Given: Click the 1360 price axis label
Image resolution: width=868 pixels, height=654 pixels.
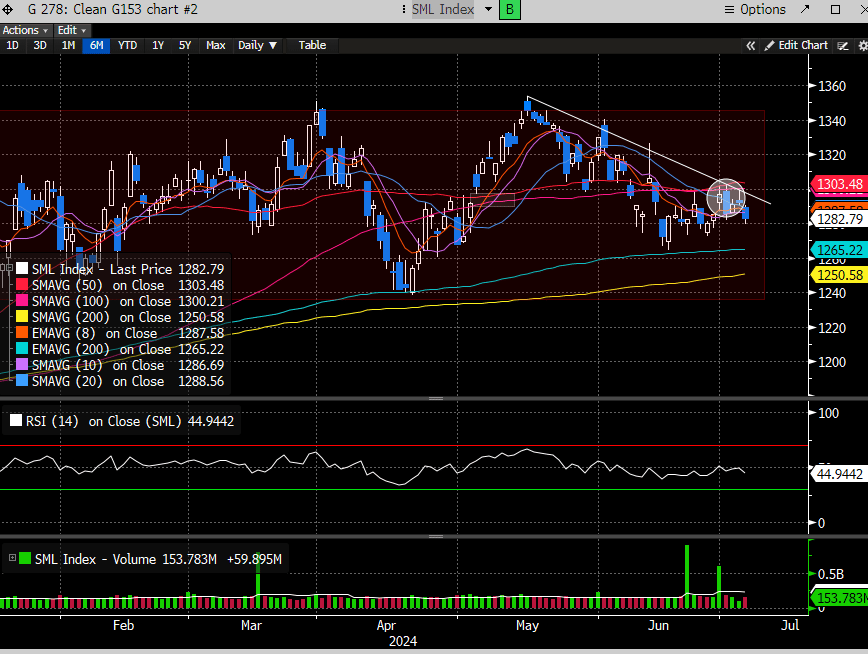Looking at the screenshot, I should [x=832, y=86].
